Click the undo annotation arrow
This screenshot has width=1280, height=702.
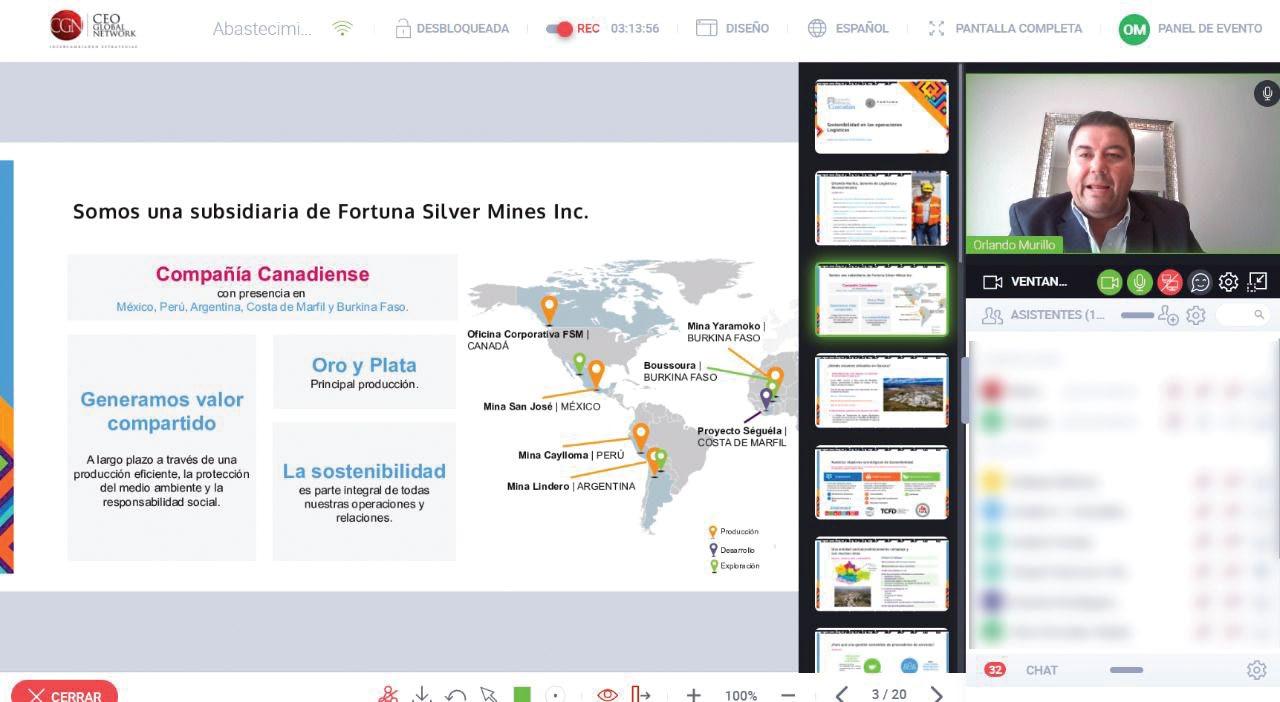tap(455, 694)
